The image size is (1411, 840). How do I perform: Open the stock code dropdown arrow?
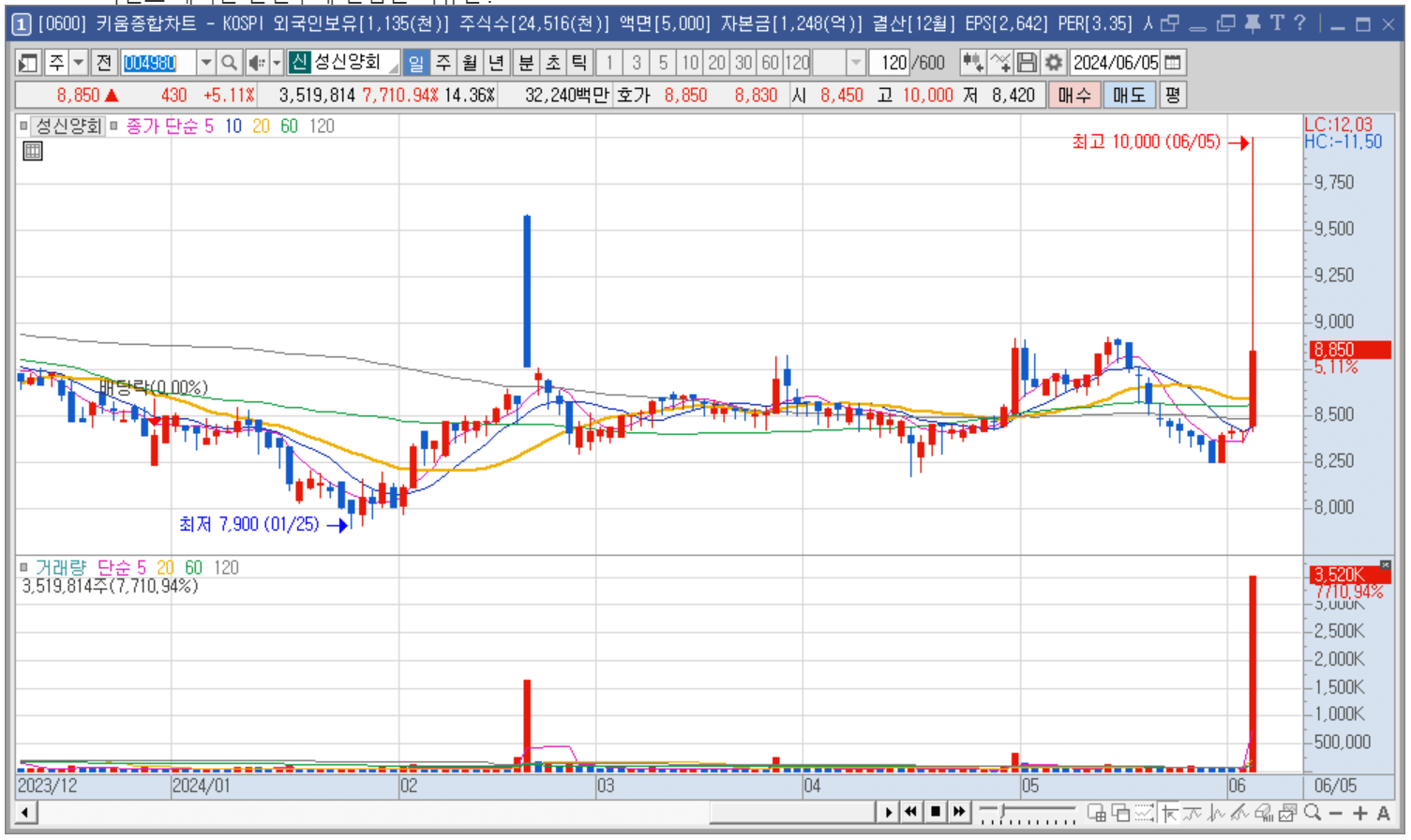click(206, 63)
